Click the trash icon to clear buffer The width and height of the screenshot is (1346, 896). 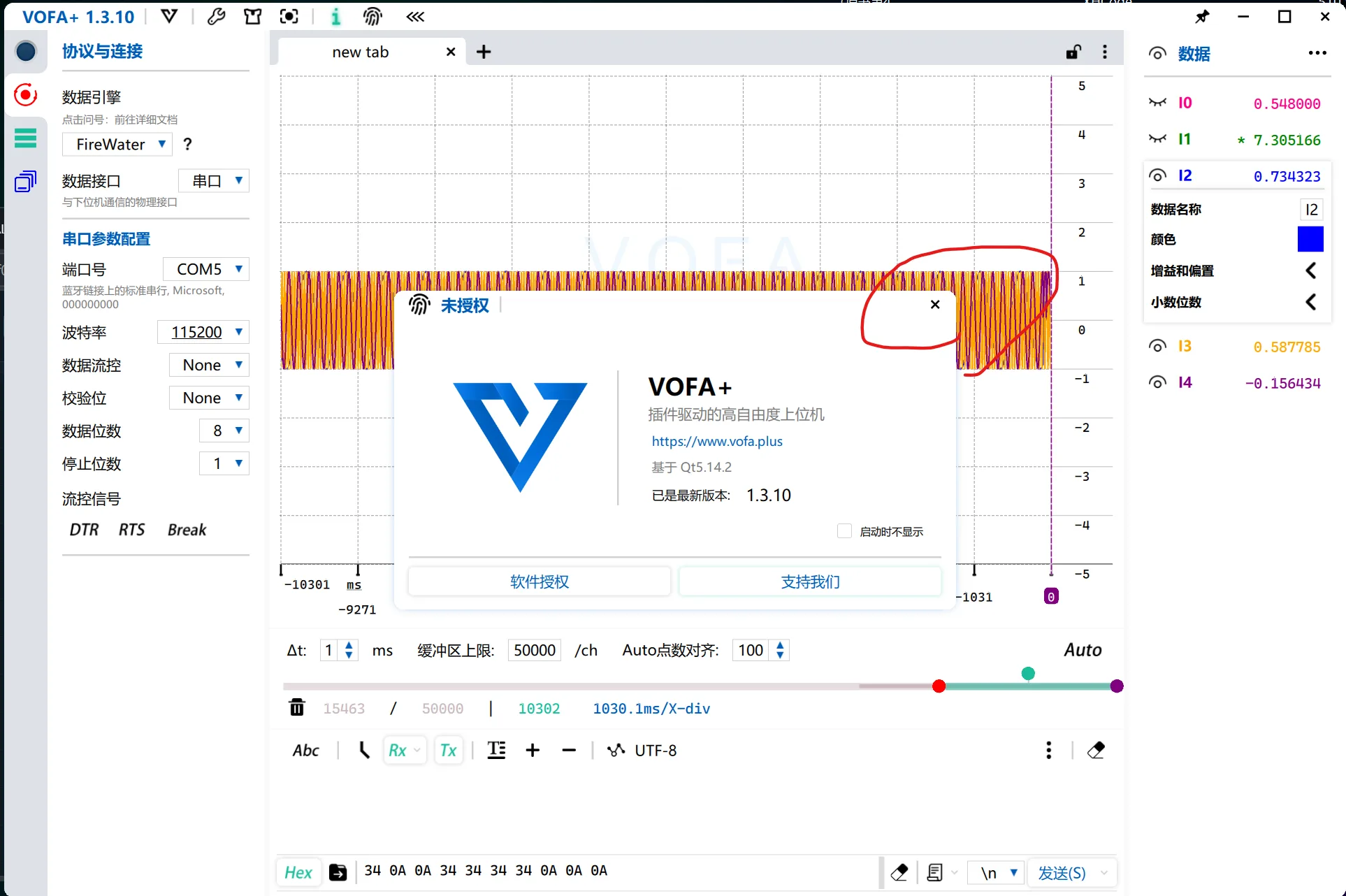296,707
